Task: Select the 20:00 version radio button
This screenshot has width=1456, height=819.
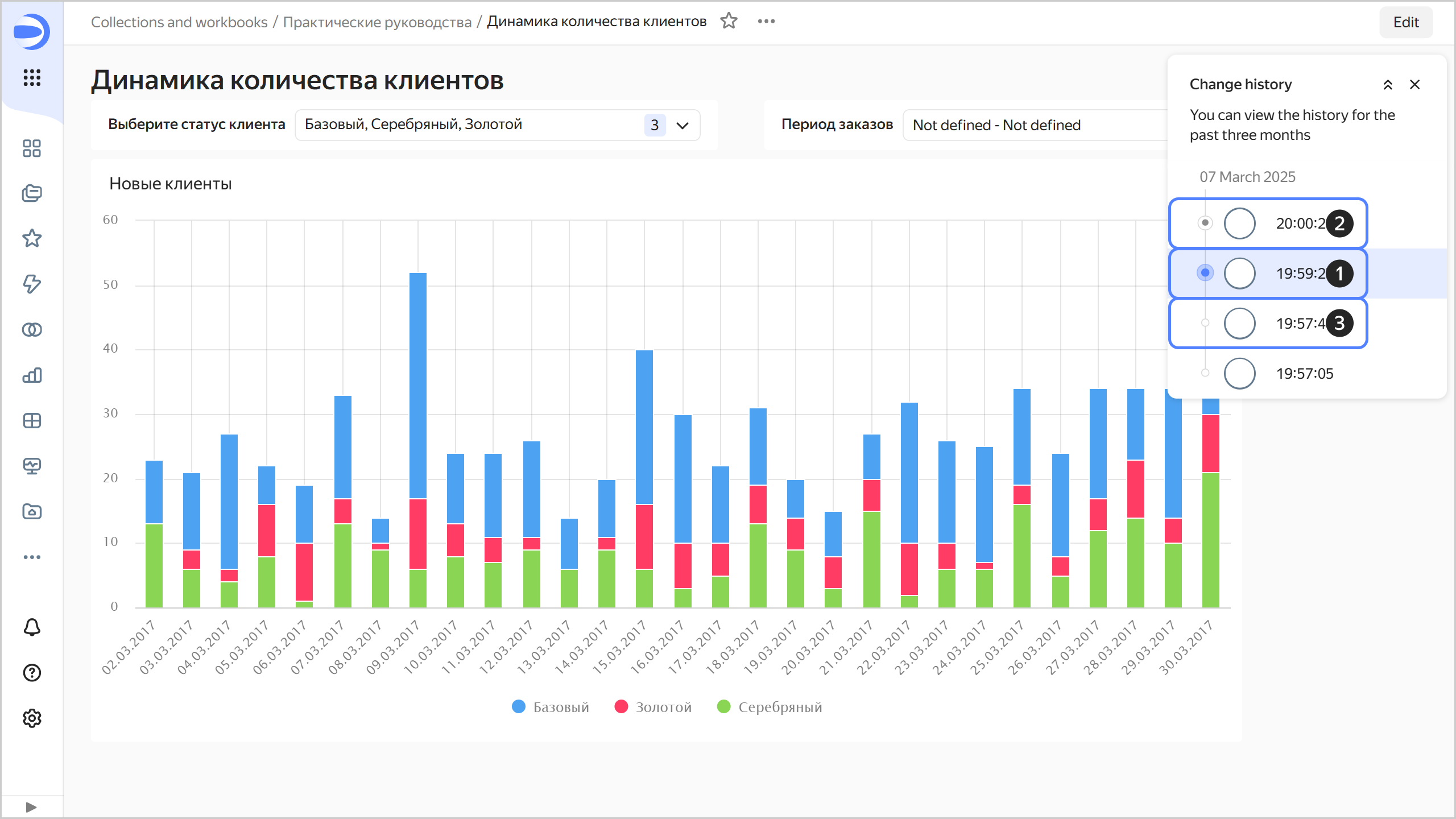Action: click(x=1239, y=223)
